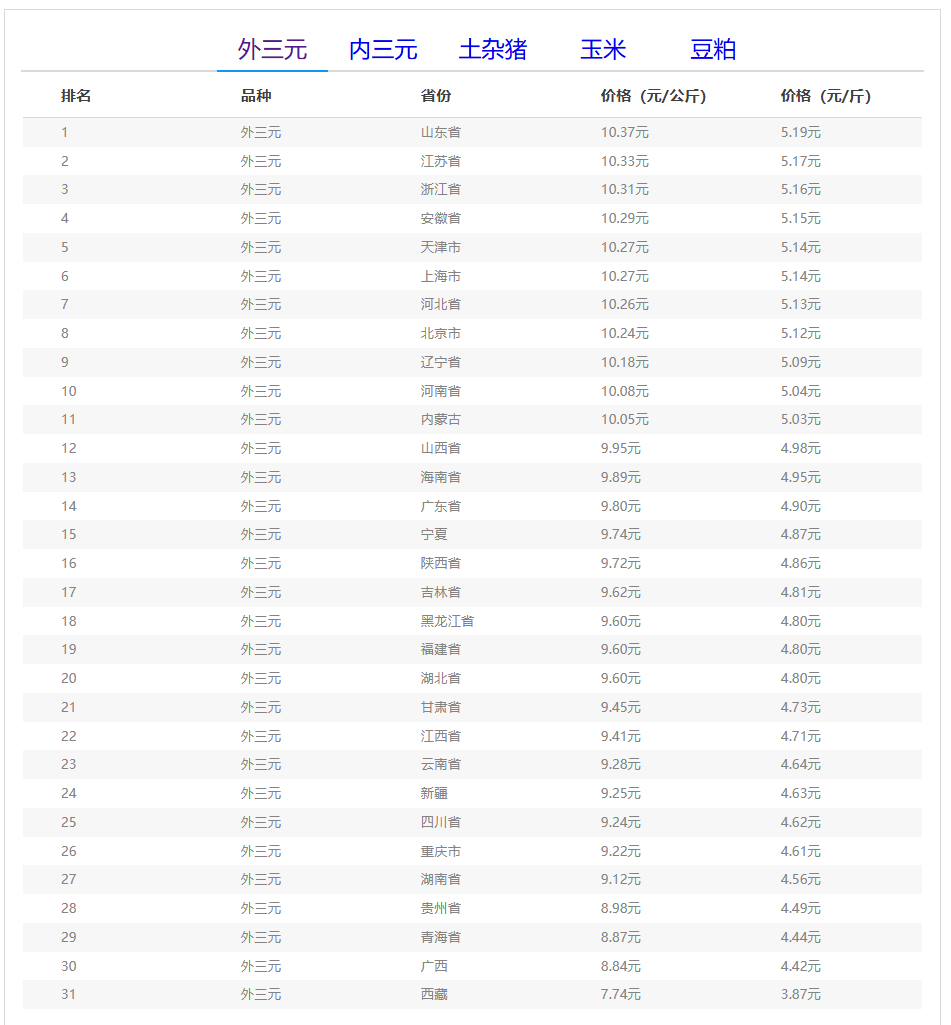Viewport: 951px width, 1025px height.
Task: Click the 贵州省 province cell
Action: click(x=441, y=908)
